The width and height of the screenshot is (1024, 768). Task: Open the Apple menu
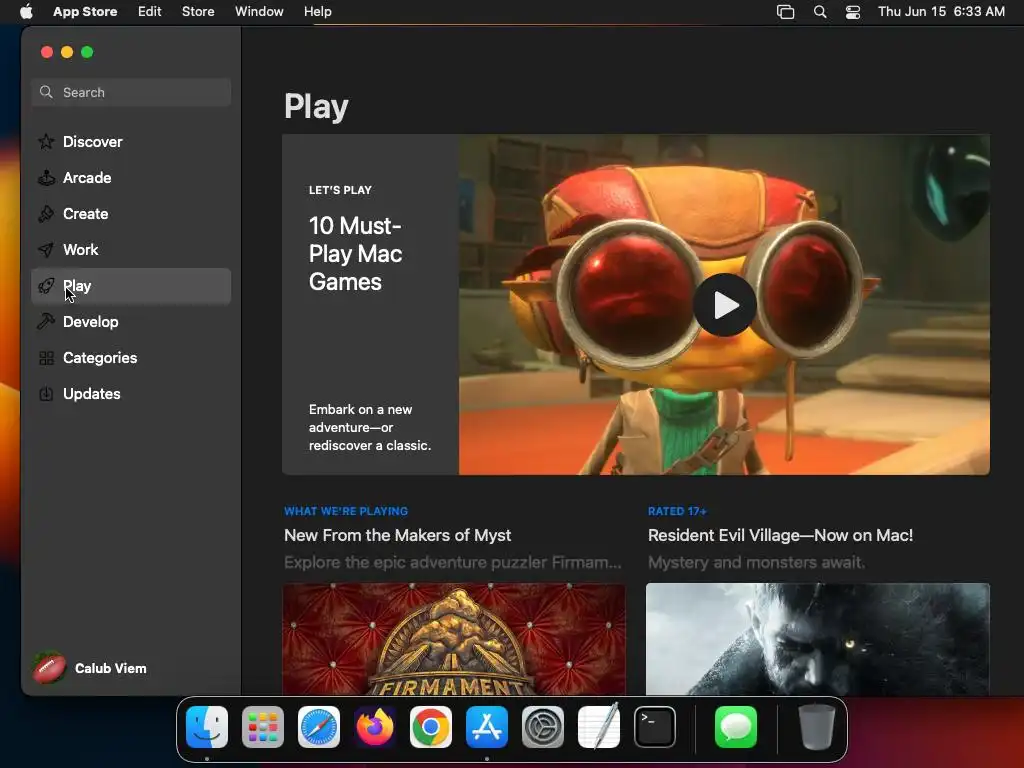point(26,12)
